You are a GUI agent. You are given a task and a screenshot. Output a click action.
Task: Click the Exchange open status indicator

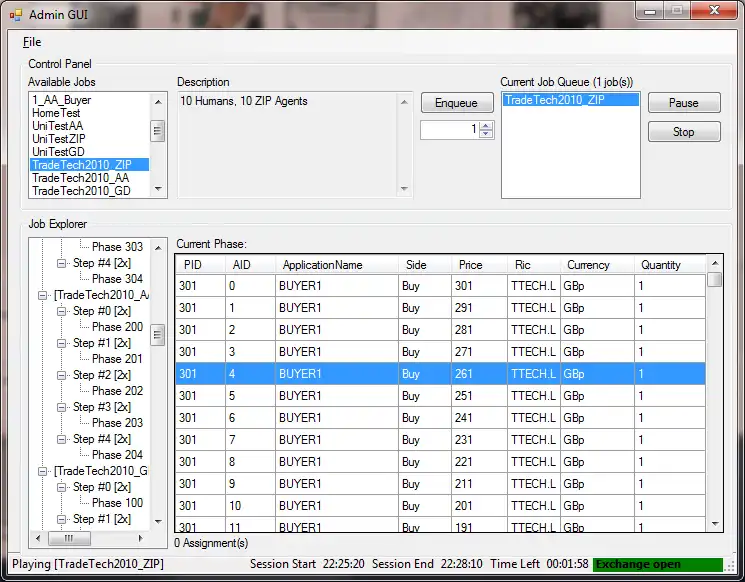click(x=658, y=564)
